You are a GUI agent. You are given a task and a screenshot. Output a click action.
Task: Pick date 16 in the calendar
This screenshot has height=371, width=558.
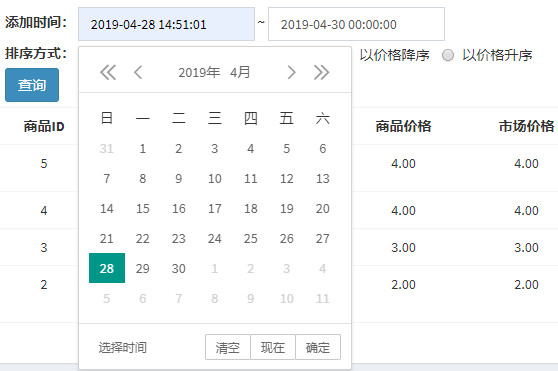pyautogui.click(x=179, y=208)
